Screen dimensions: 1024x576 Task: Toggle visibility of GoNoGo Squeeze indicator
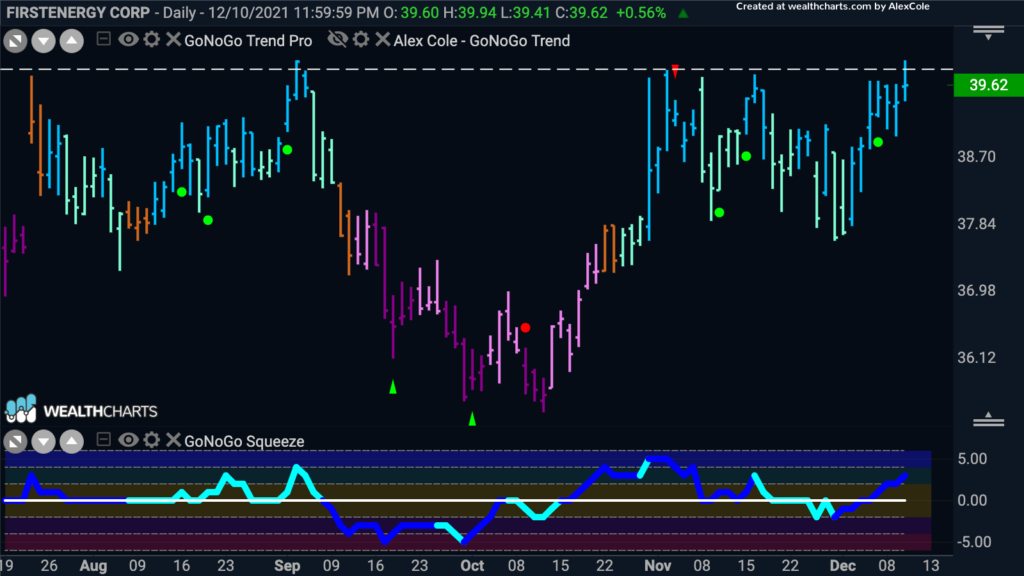click(x=128, y=440)
